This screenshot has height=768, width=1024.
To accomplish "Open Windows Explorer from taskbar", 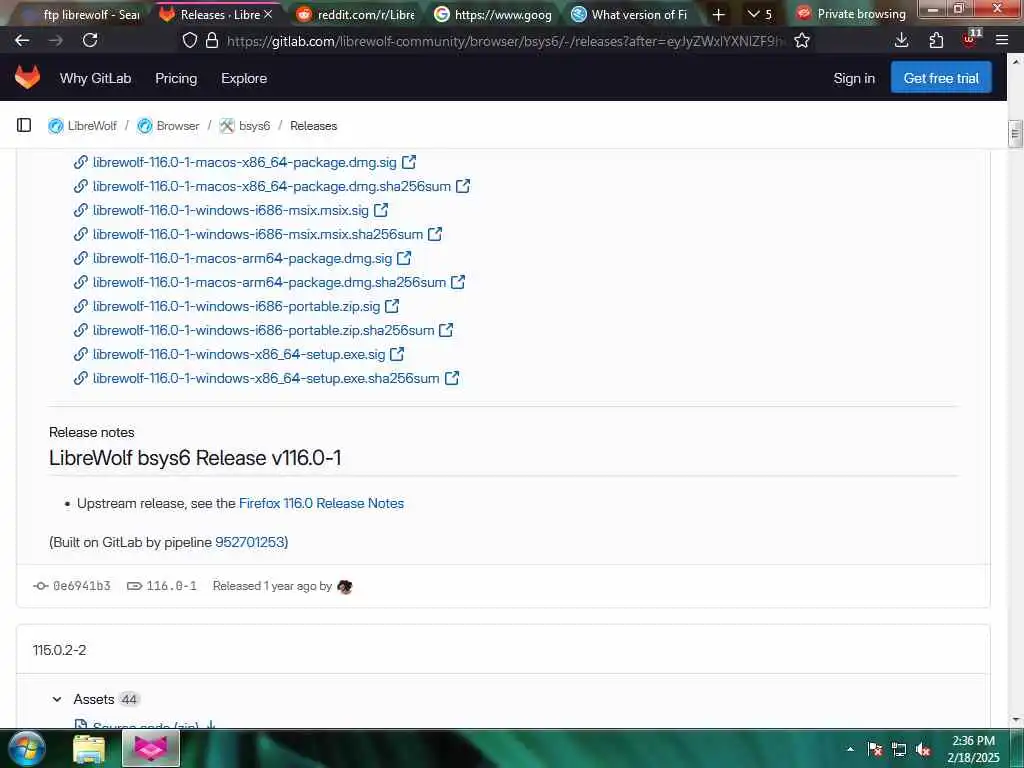I will 89,749.
